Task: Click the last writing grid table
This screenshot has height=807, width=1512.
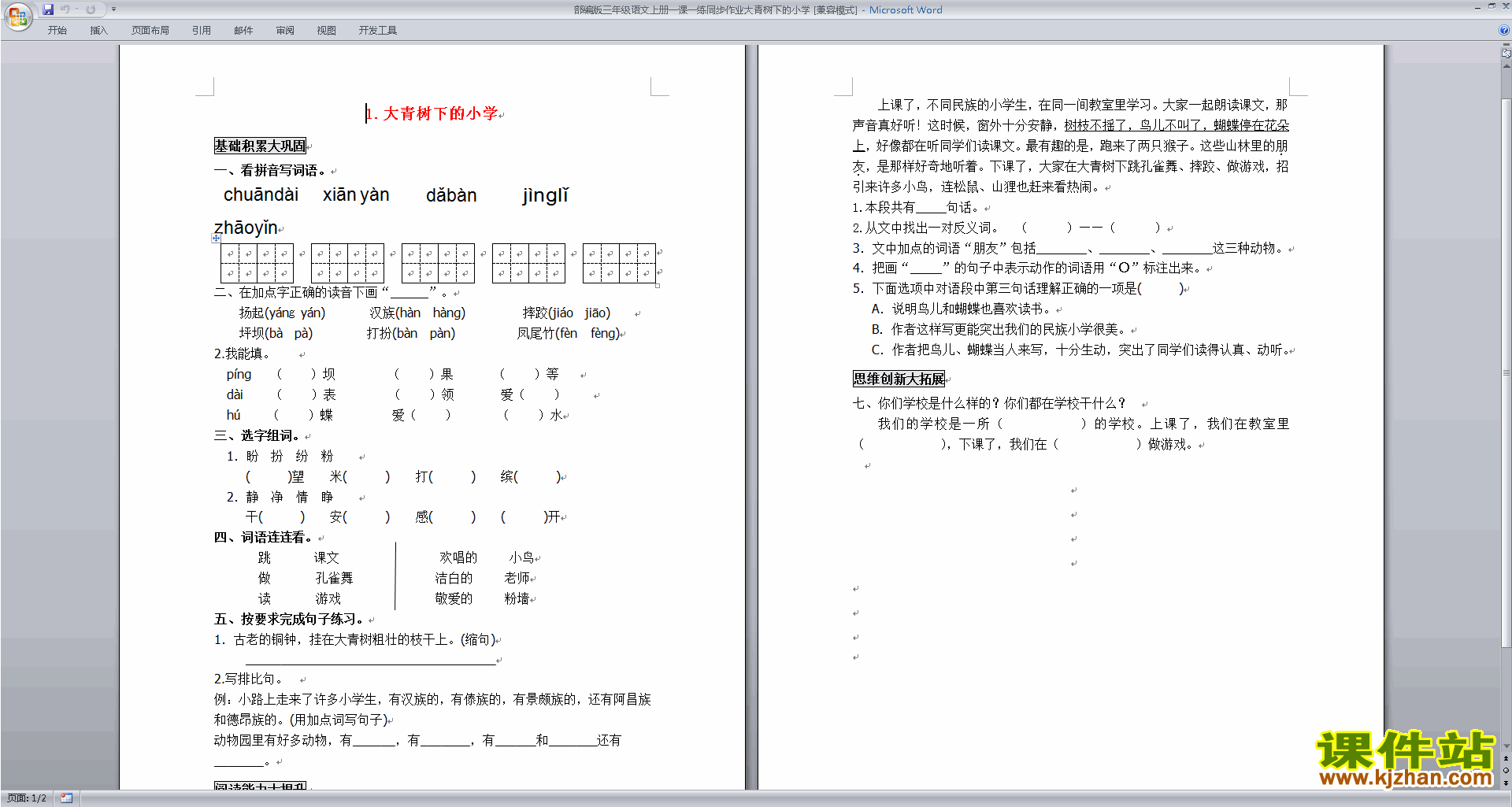Action: click(619, 263)
